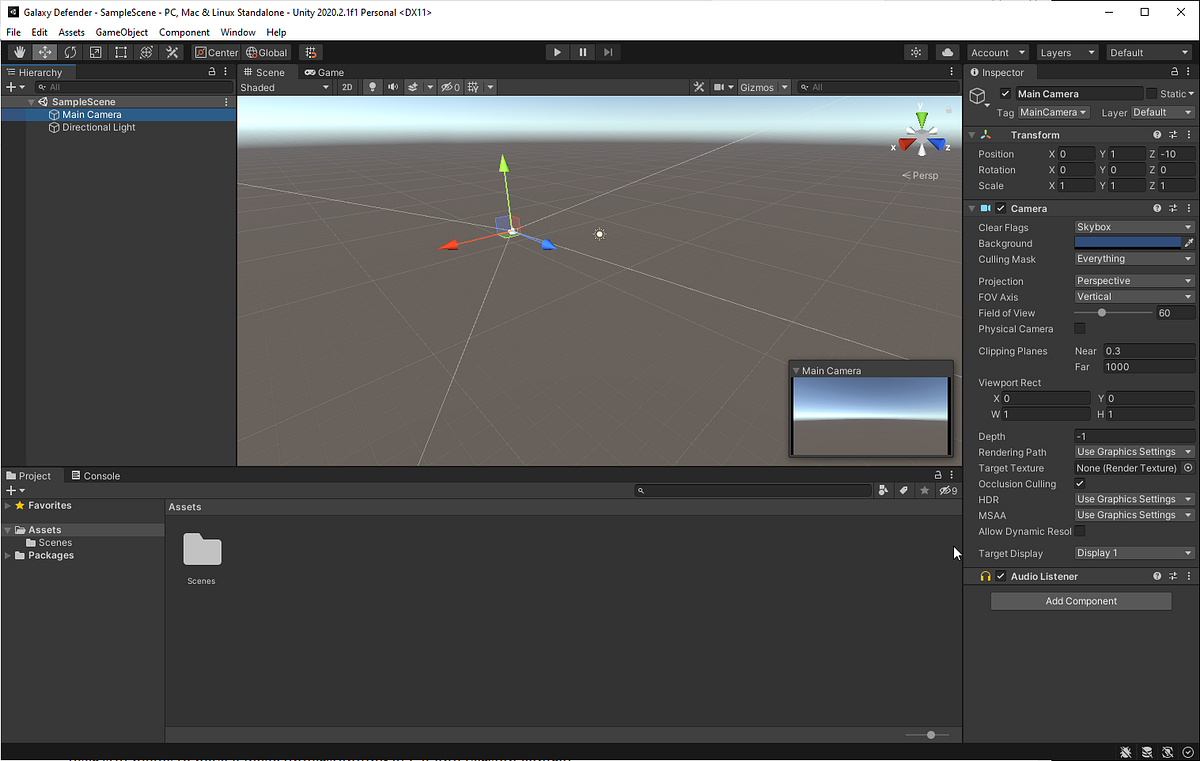Open the Clear Flags dropdown
1200x761 pixels.
(1133, 227)
